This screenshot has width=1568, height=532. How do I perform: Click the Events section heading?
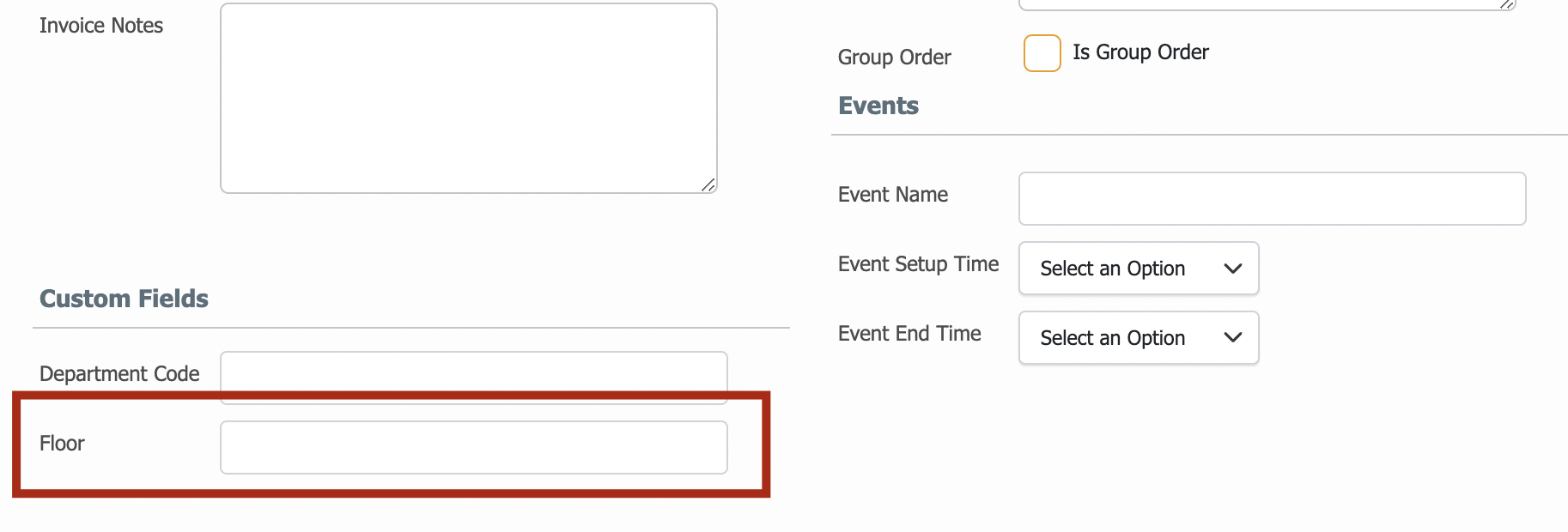click(878, 106)
